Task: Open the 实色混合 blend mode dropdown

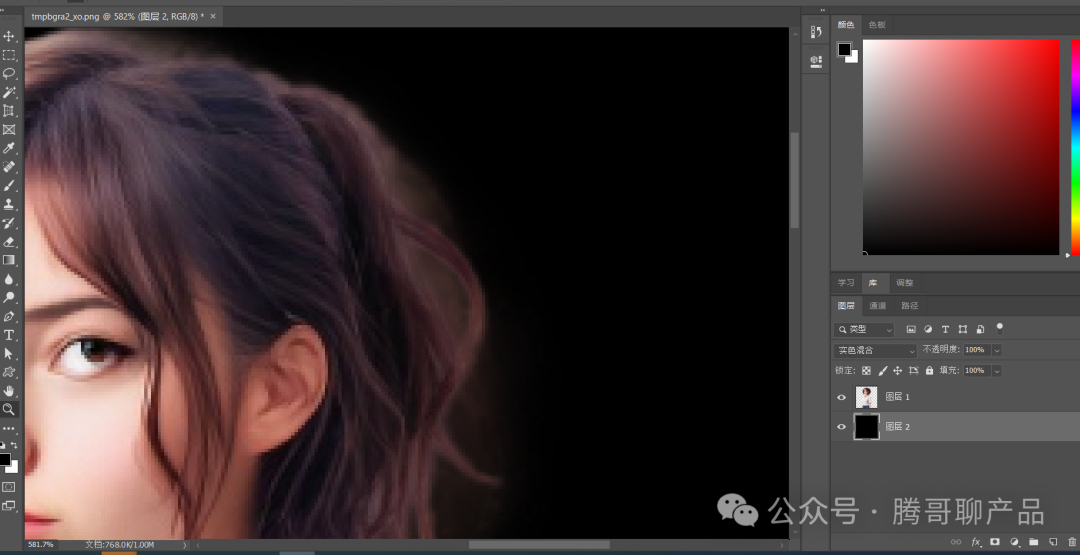Action: pos(875,350)
